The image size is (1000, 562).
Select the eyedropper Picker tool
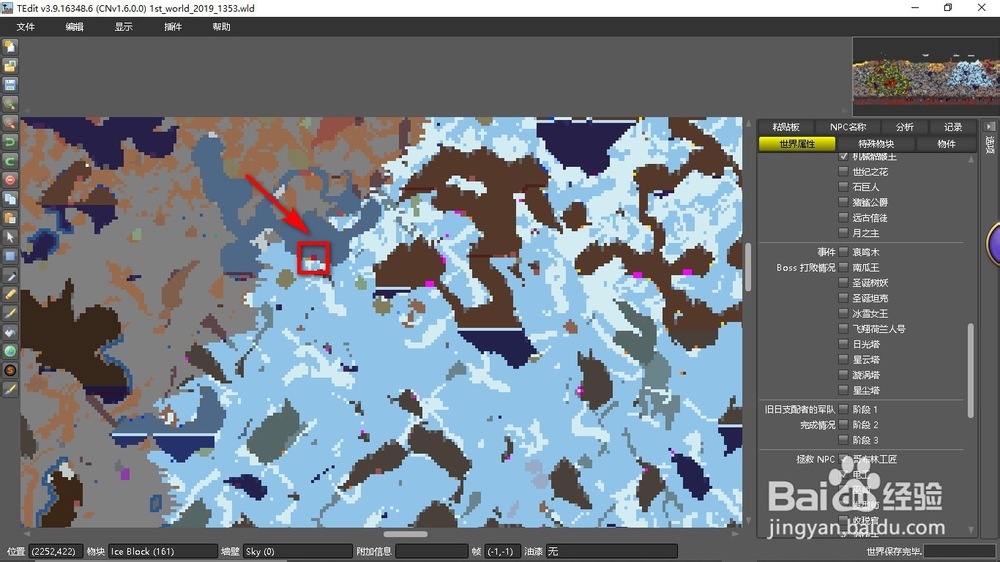10,276
